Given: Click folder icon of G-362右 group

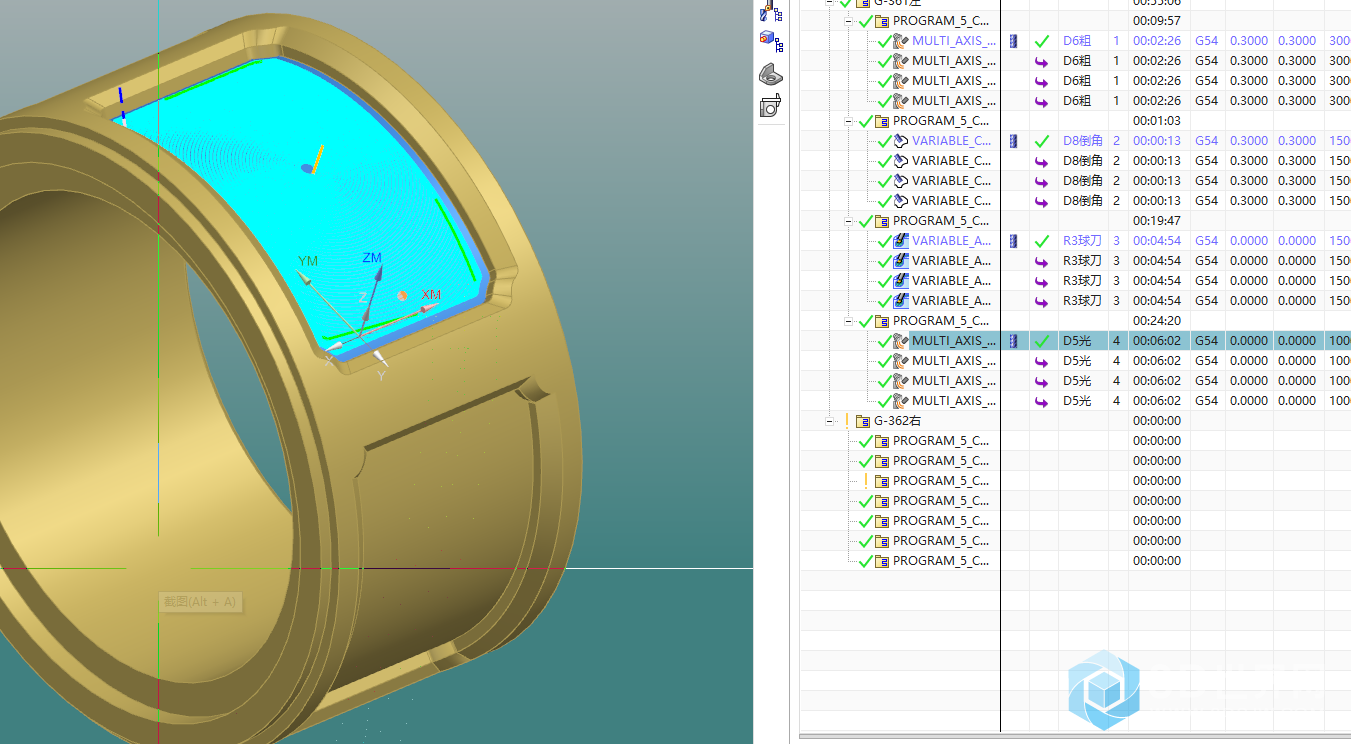Looking at the screenshot, I should pyautogui.click(x=863, y=421).
